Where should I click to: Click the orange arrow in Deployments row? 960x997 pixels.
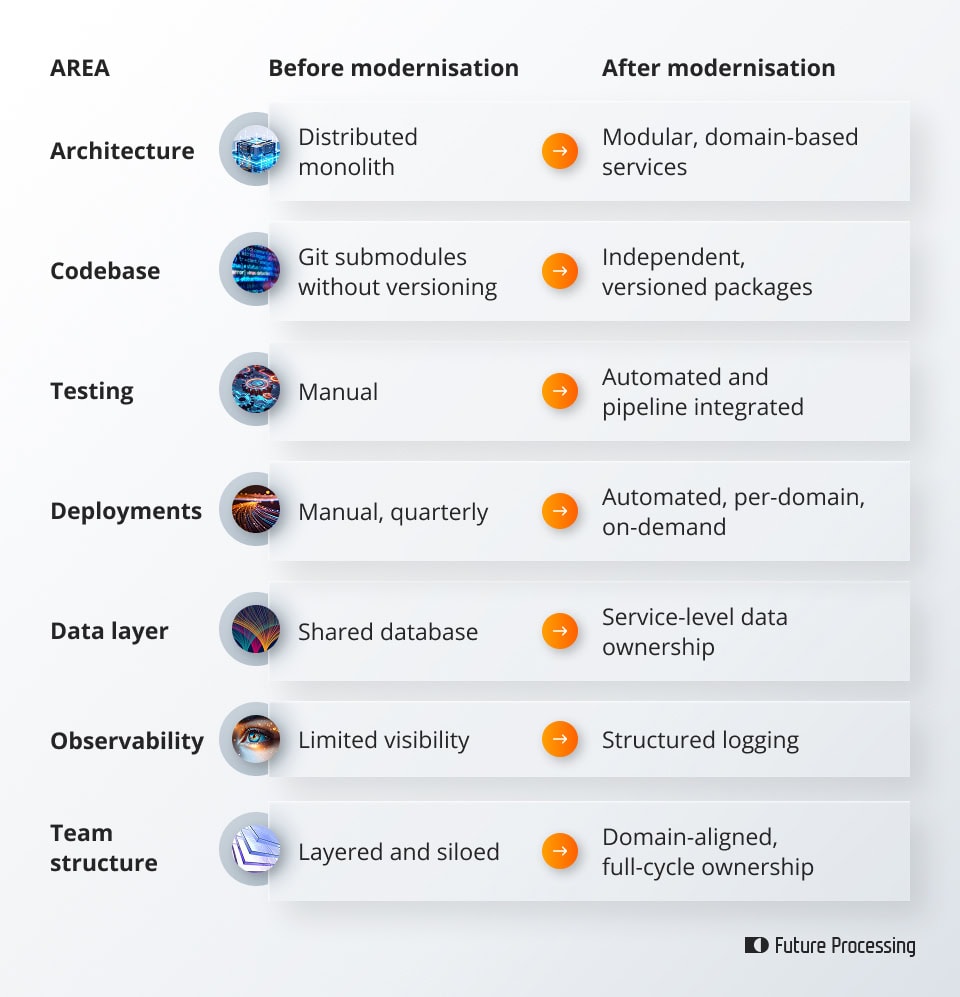tap(560, 511)
